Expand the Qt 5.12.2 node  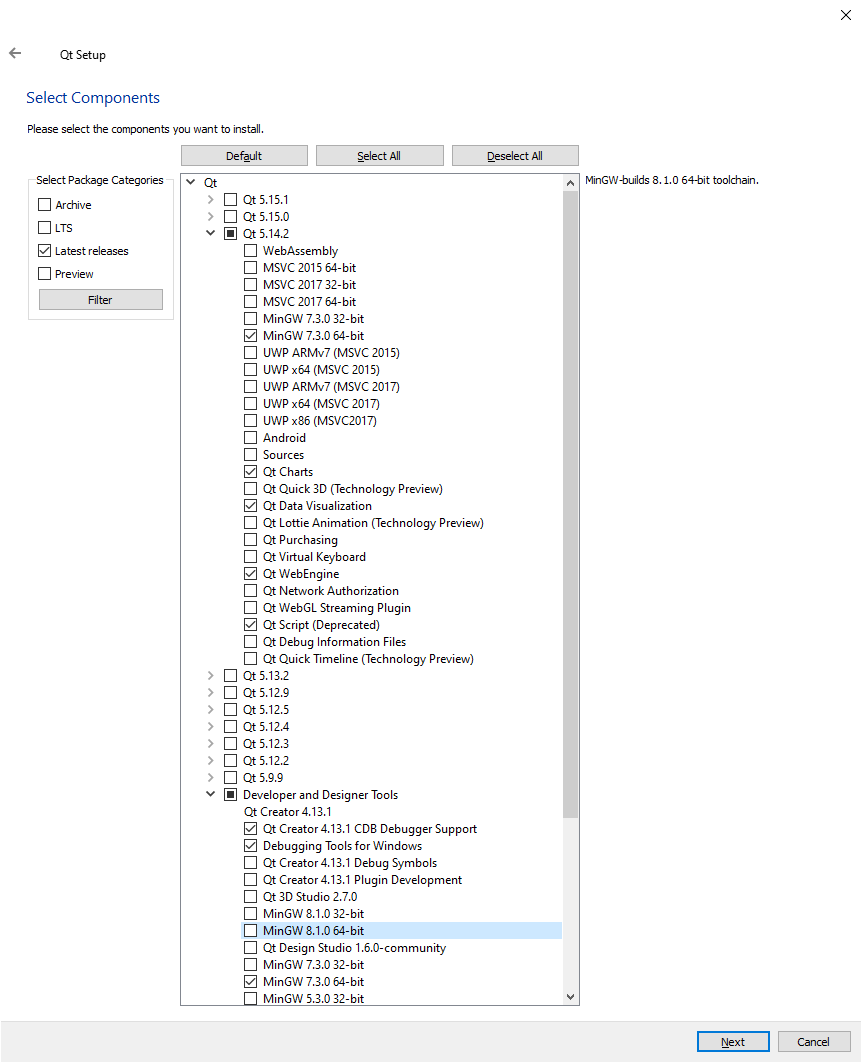point(210,761)
